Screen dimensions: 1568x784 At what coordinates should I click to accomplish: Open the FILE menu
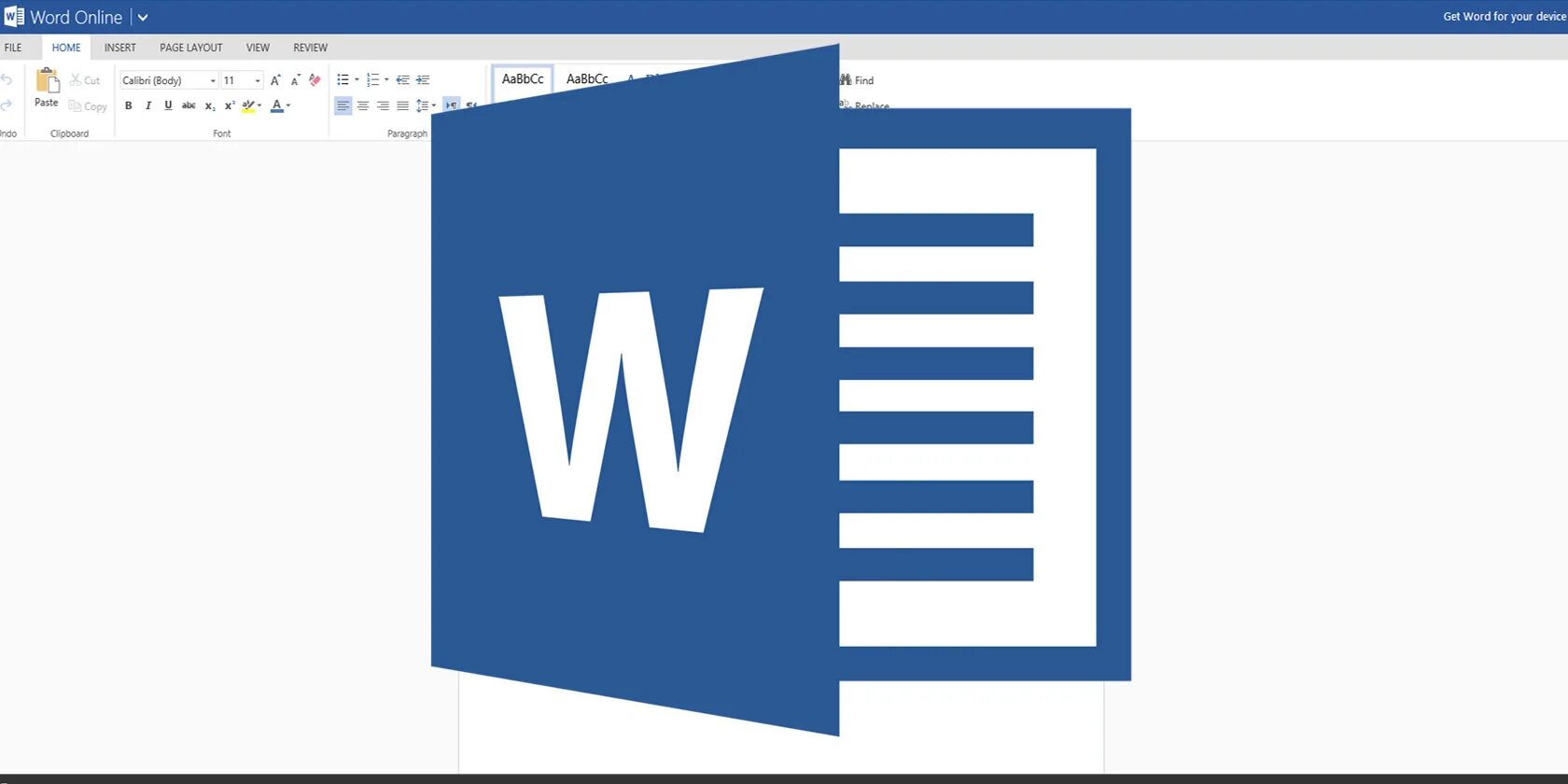pos(13,48)
